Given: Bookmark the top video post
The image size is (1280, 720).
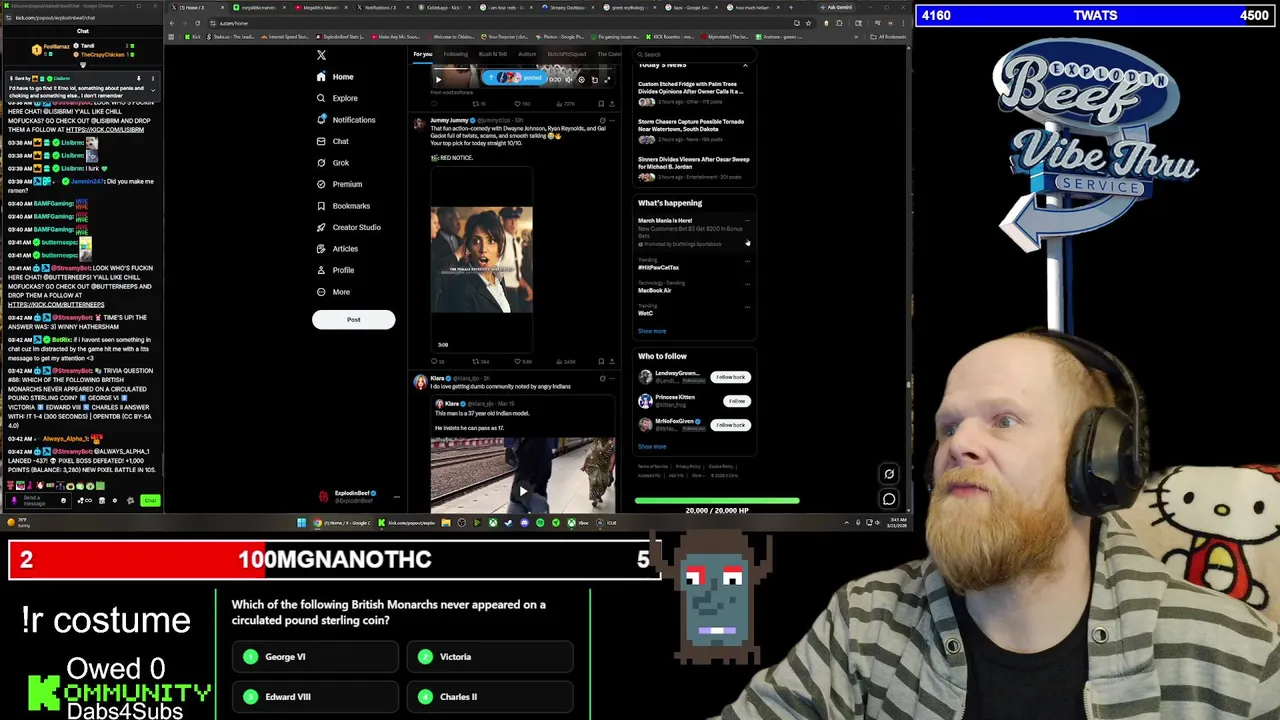Looking at the screenshot, I should pyautogui.click(x=601, y=103).
